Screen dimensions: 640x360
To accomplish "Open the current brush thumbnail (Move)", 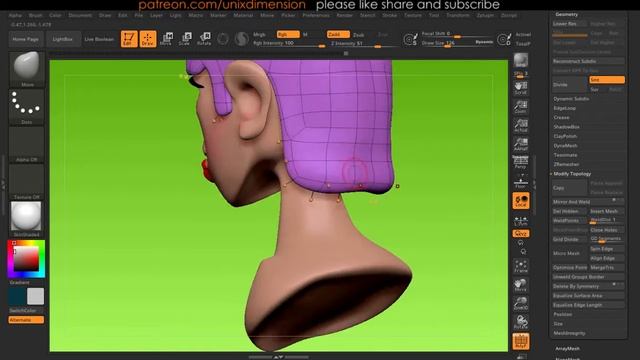I will point(27,69).
